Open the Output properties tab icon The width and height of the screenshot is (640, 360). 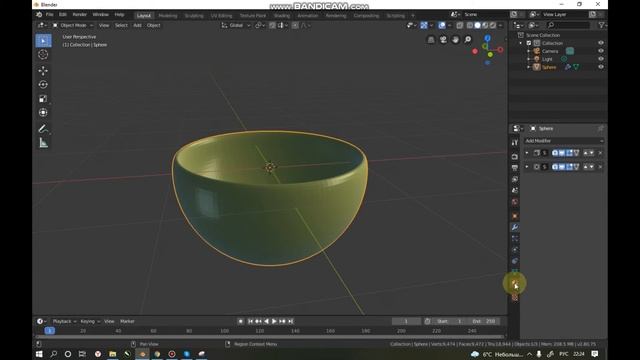[515, 168]
